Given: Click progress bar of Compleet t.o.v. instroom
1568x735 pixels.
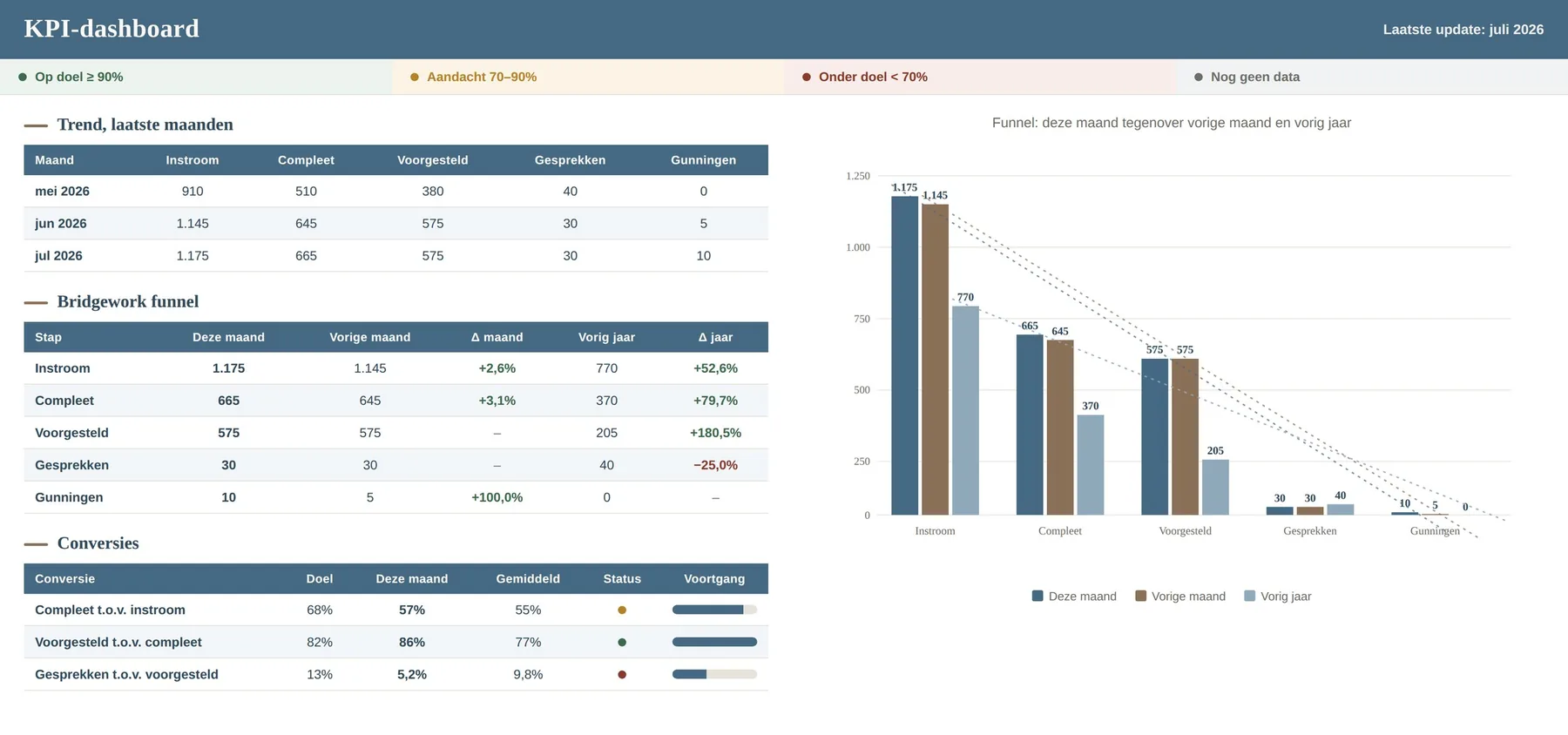Looking at the screenshot, I should [714, 610].
